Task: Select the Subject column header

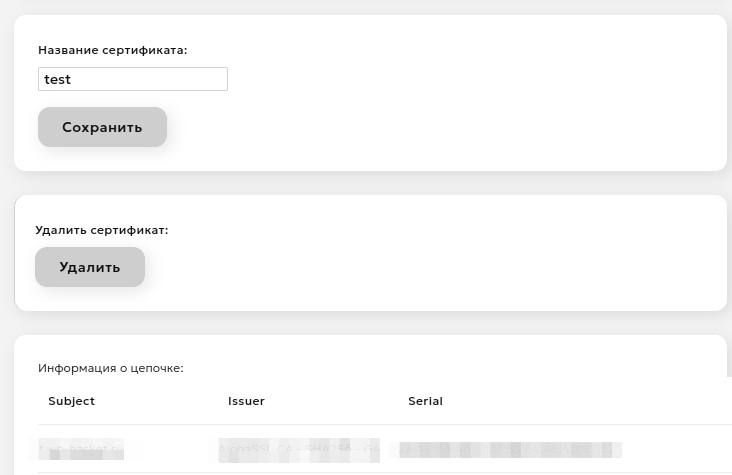Action: [72, 401]
